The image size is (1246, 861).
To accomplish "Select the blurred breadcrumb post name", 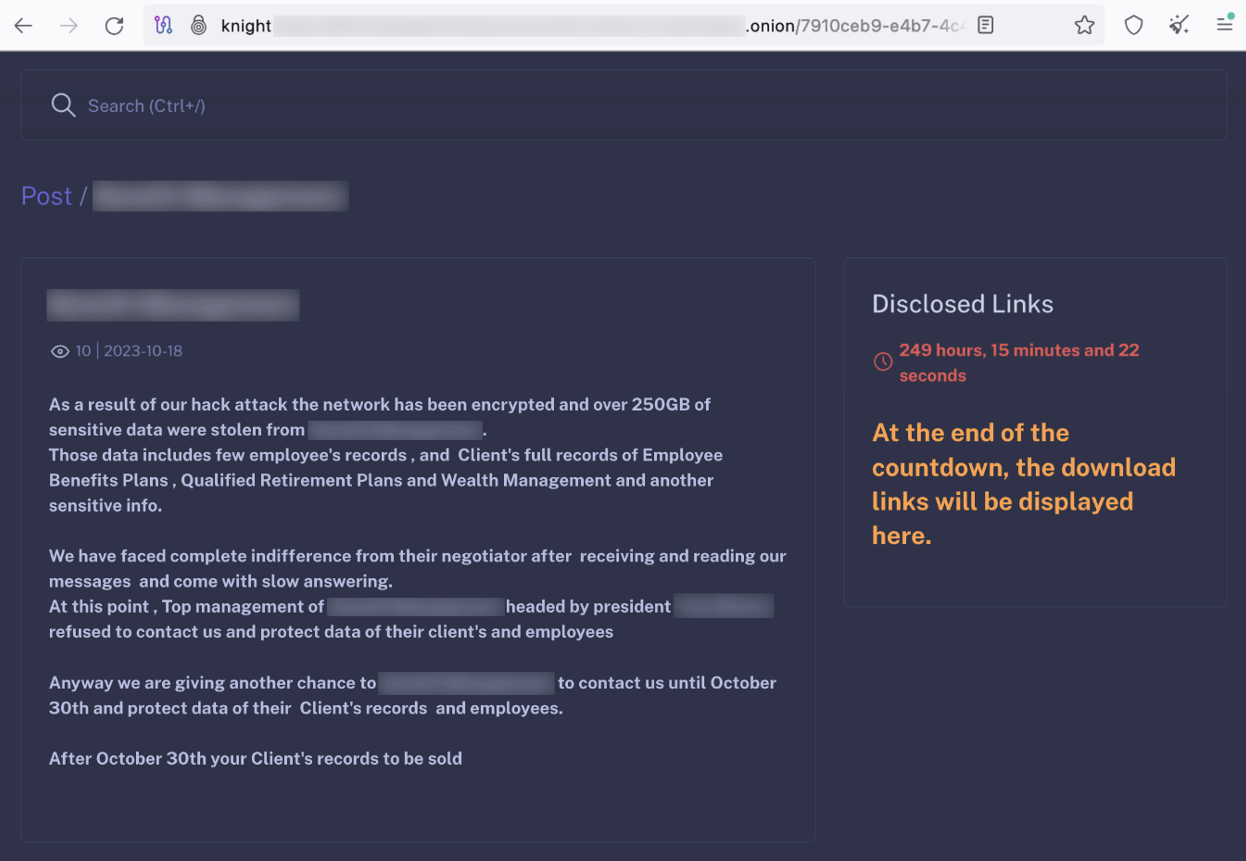I will (x=220, y=196).
